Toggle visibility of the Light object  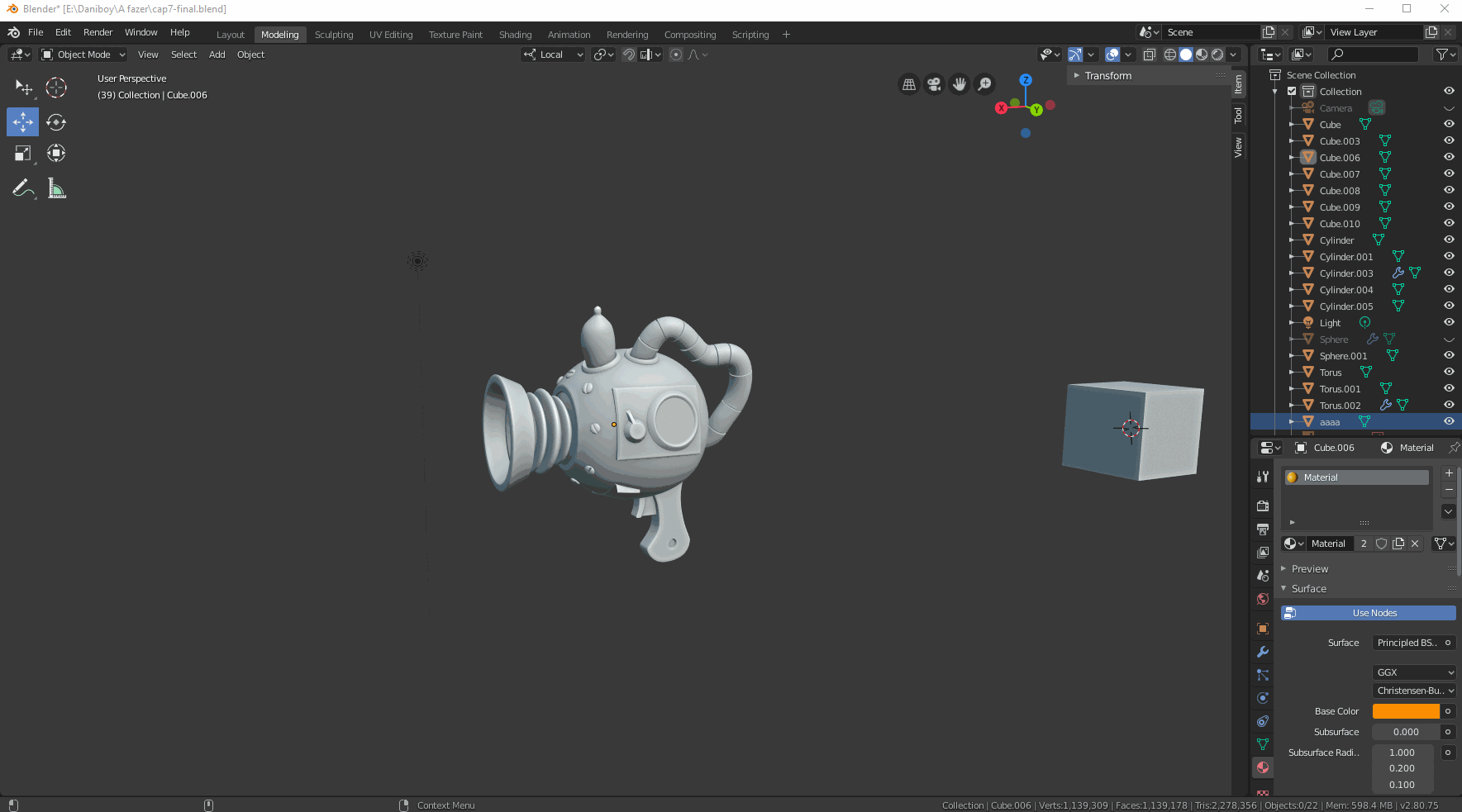(x=1449, y=322)
